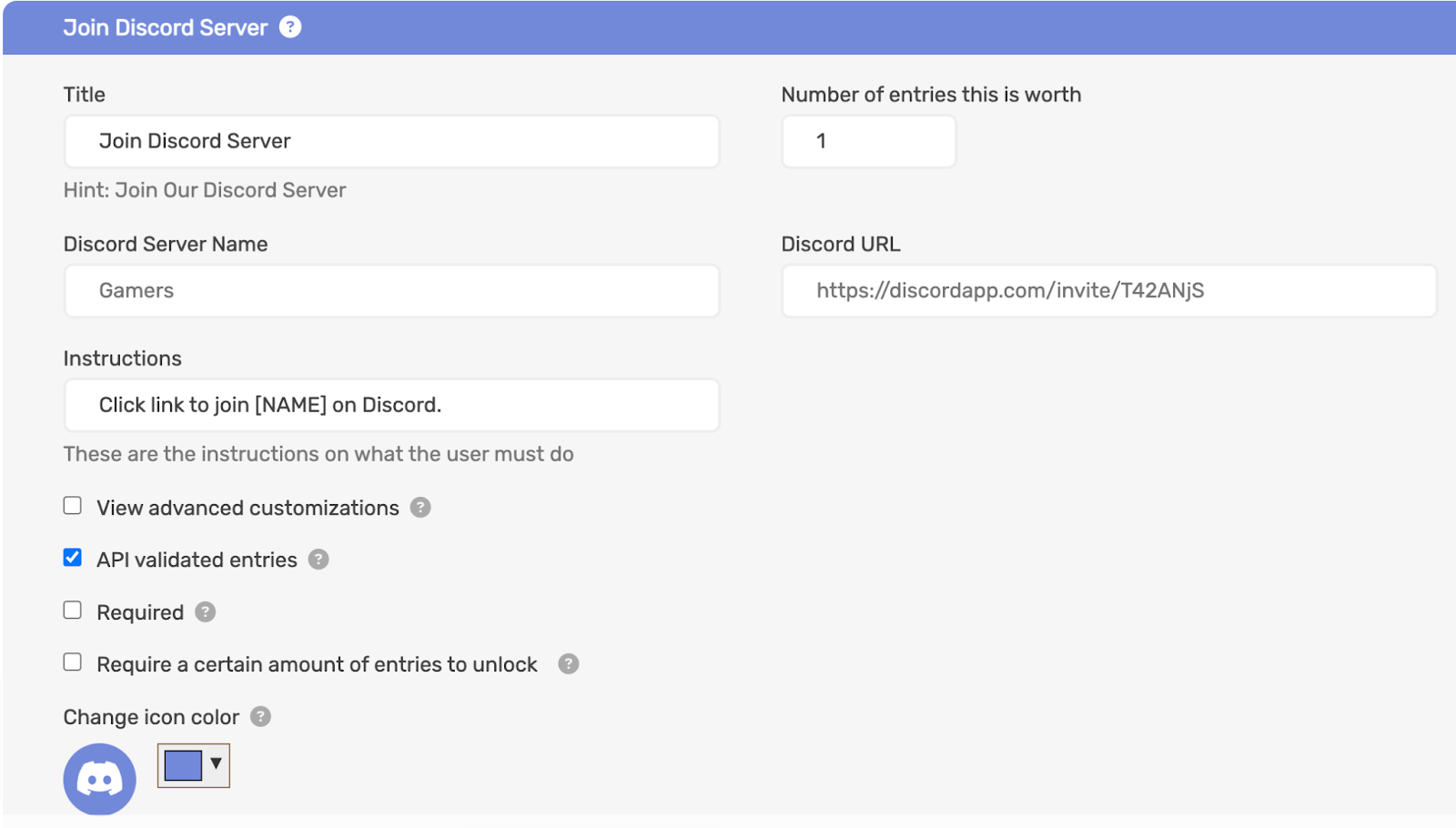Show help for Change icon color
The width and height of the screenshot is (1456, 828).
coord(261,717)
